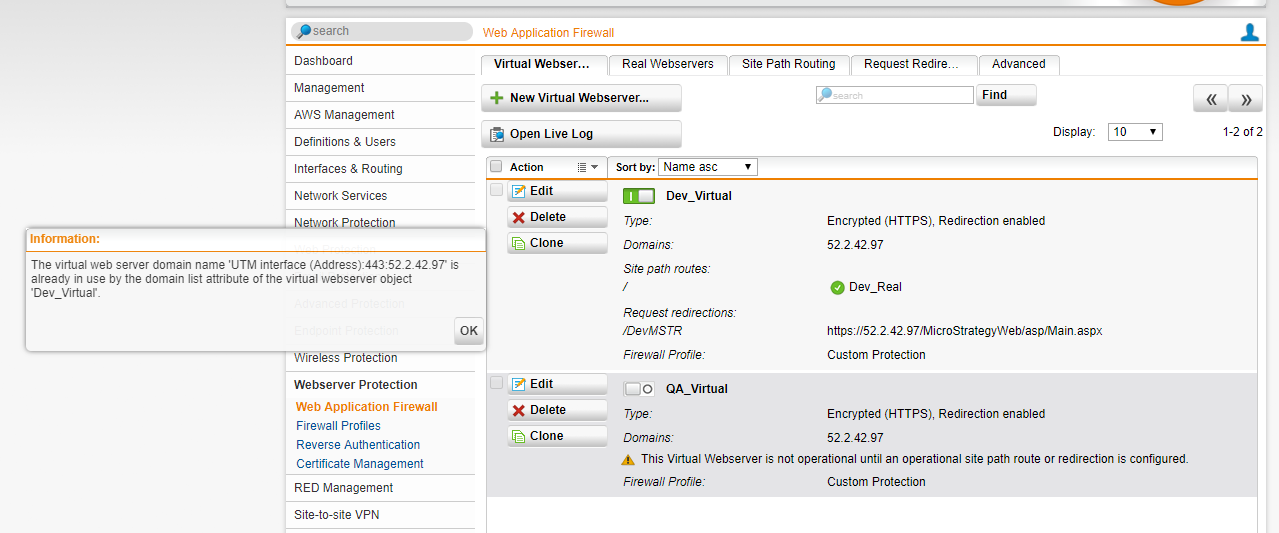Delete the QA_Virtual webserver
The height and width of the screenshot is (533, 1279).
pos(557,410)
